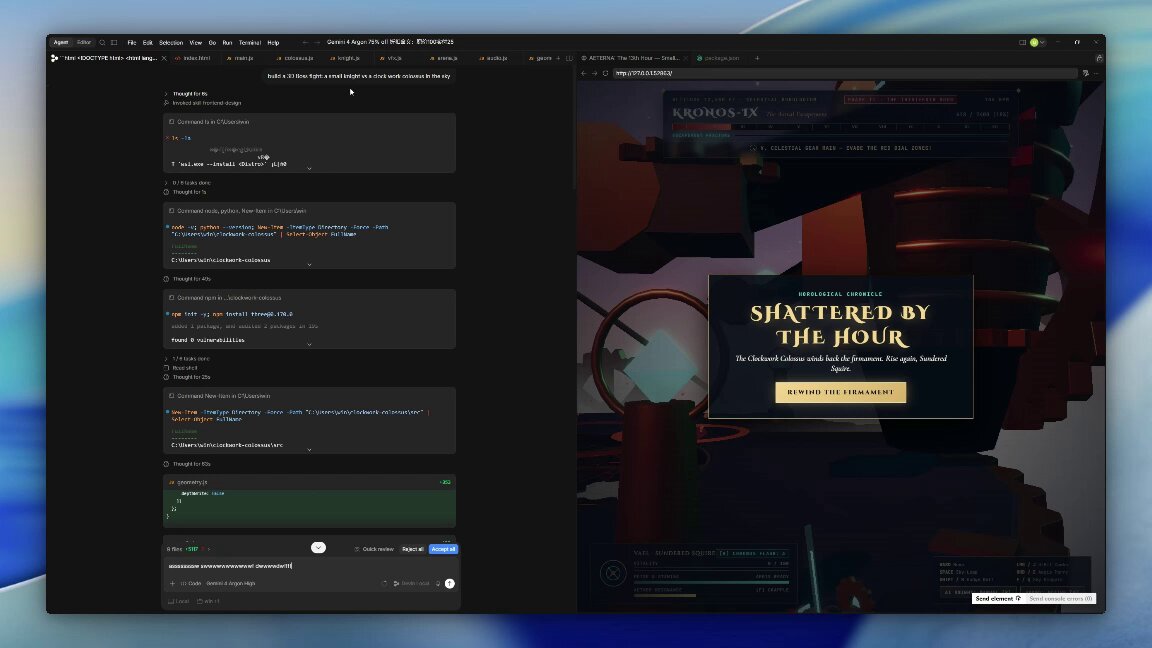Screen dimensions: 1152x648
Task: Click the browser address bar
Action: tap(845, 73)
